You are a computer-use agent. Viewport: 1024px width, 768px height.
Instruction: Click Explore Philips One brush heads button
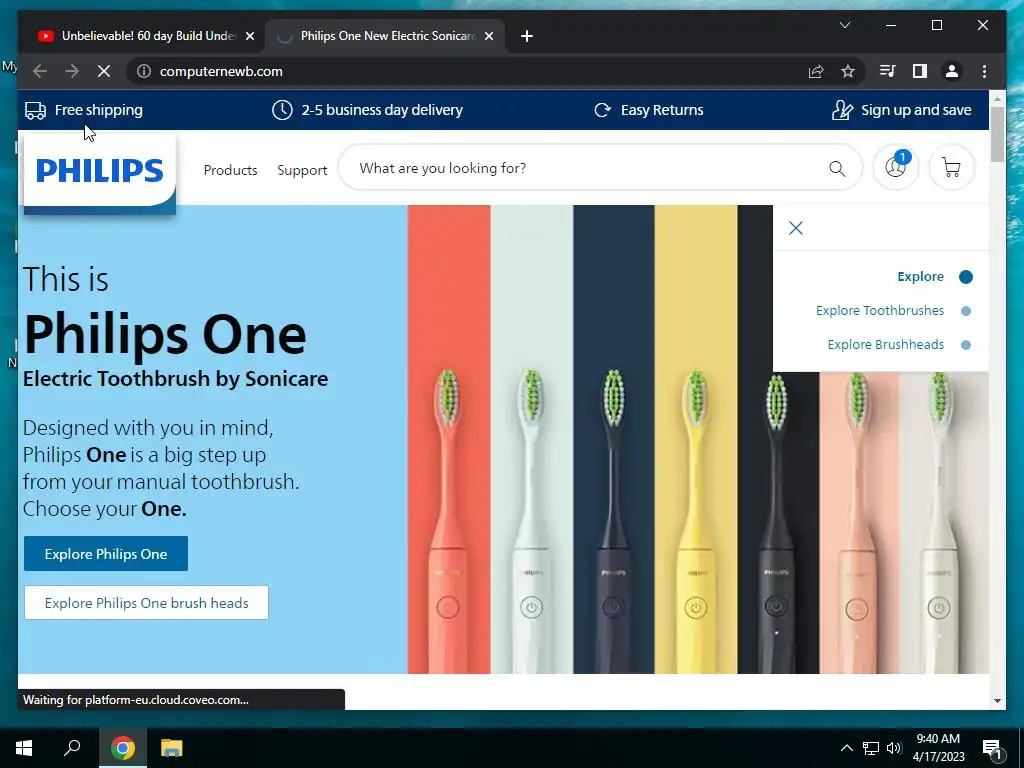[x=146, y=603]
